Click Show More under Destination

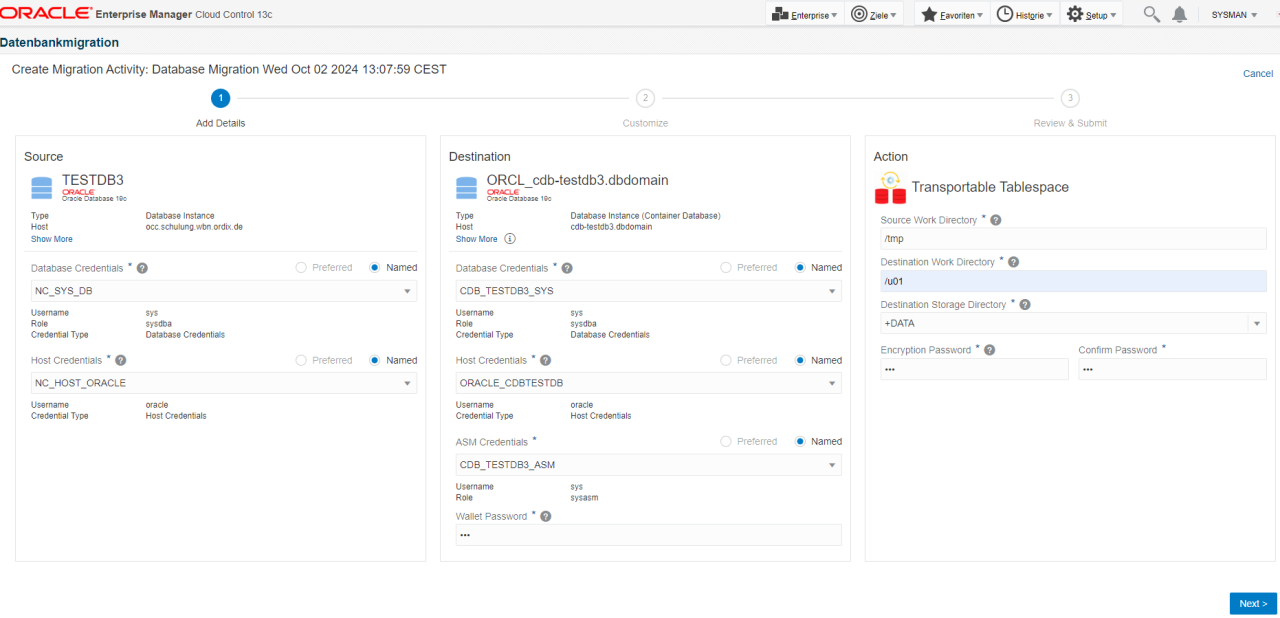477,239
